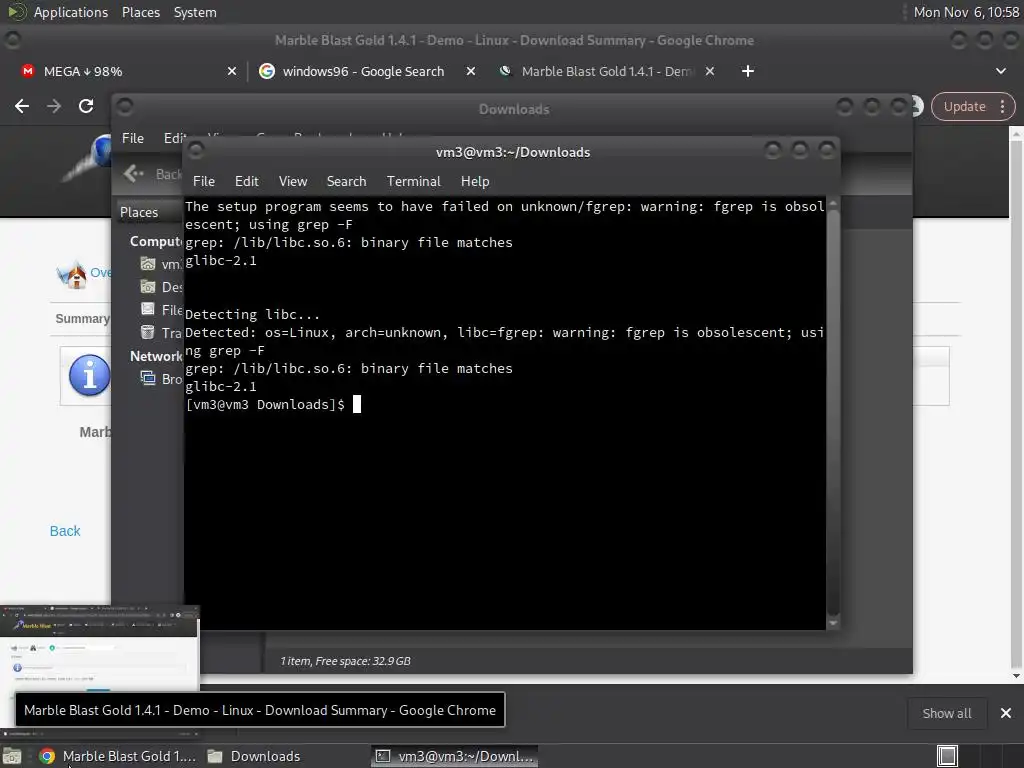The height and width of the screenshot is (768, 1024).
Task: Click the MEGA favicon in first tab
Action: [27, 71]
